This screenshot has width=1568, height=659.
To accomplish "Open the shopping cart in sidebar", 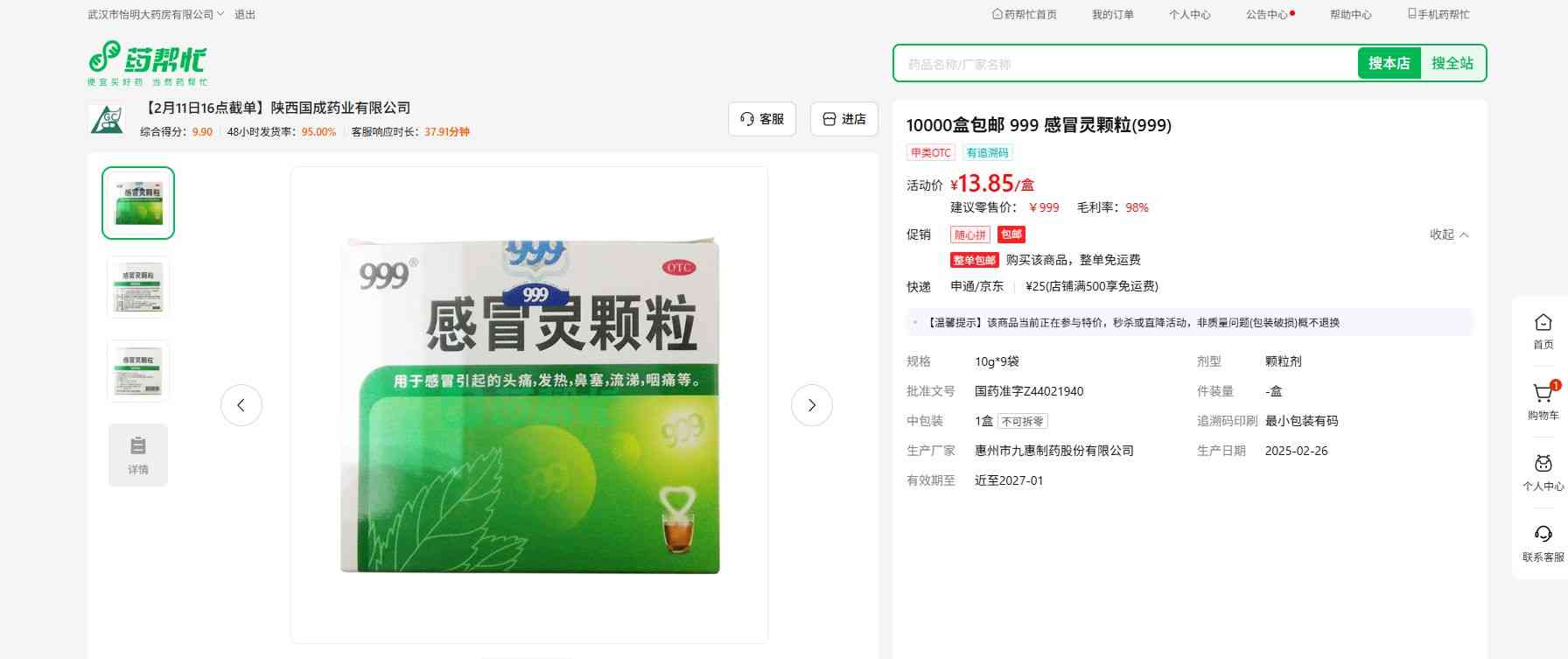I will click(x=1543, y=400).
